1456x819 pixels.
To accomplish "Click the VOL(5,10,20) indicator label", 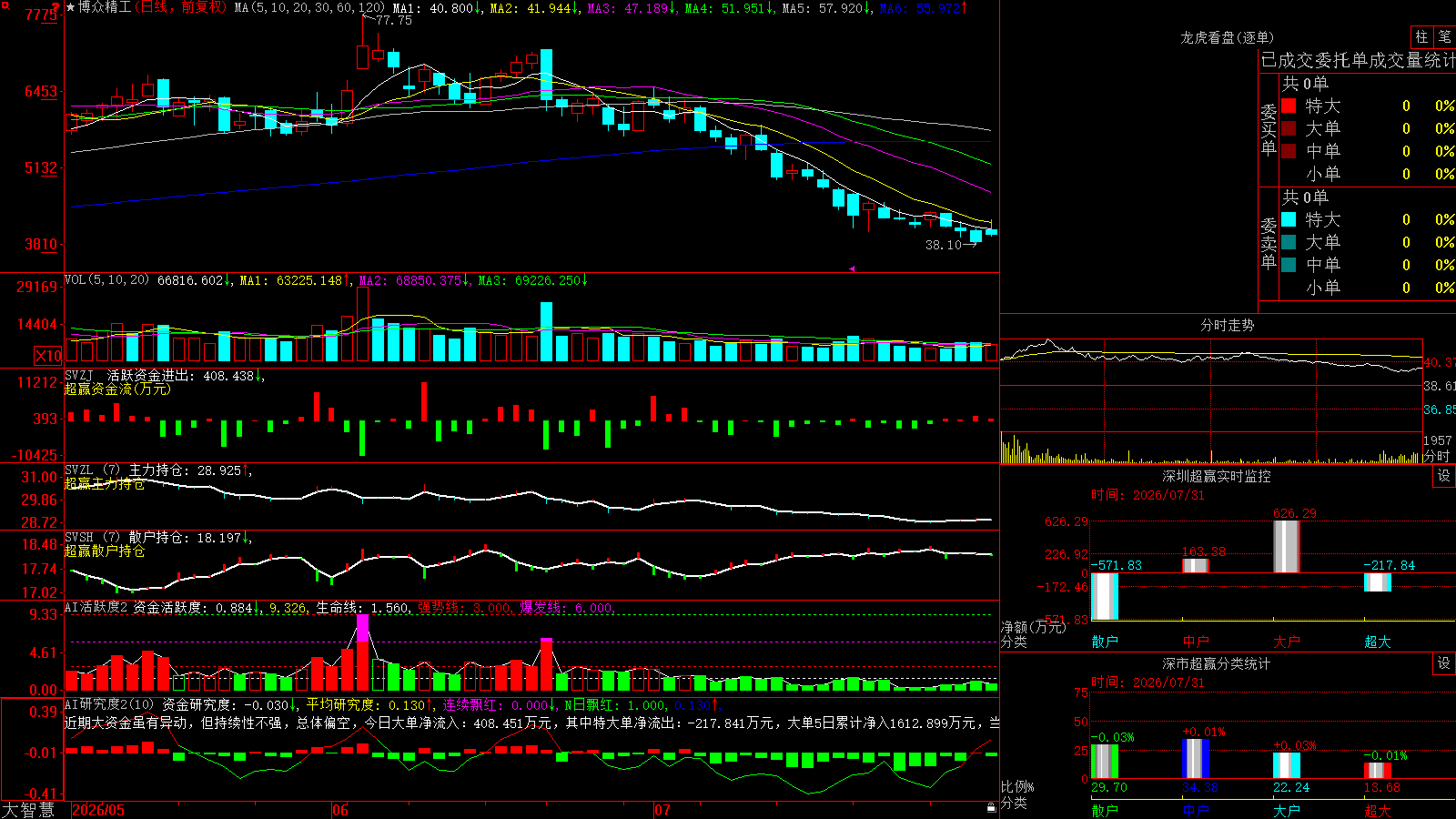I will [x=107, y=280].
